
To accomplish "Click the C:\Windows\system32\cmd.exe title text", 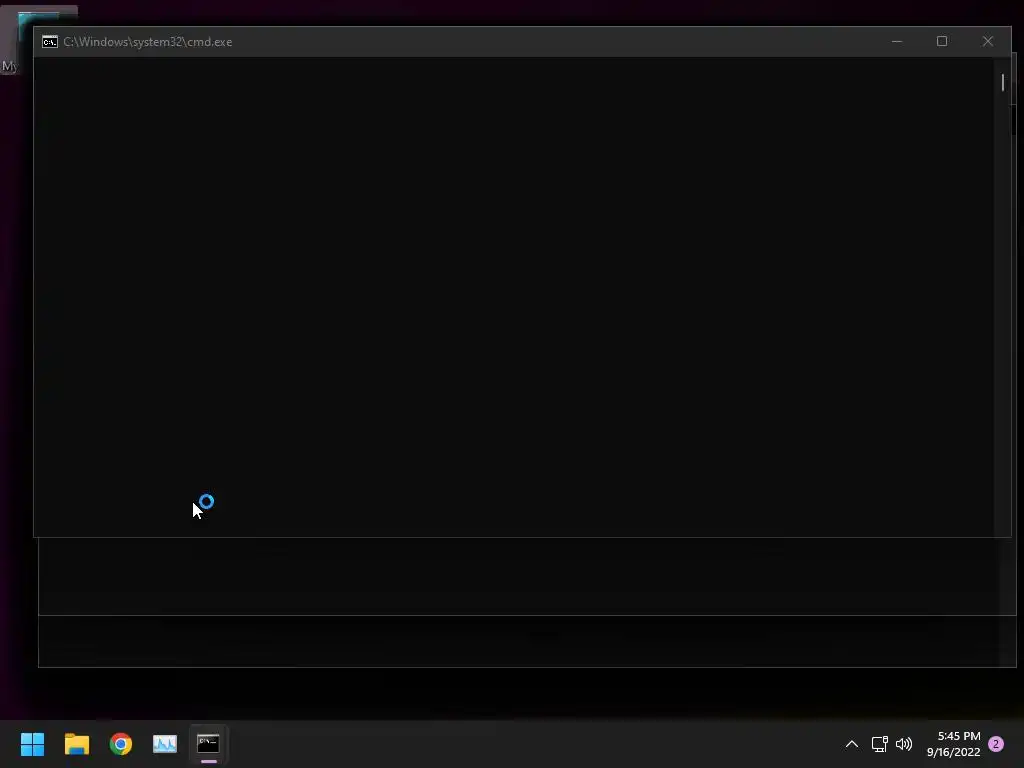I will pyautogui.click(x=148, y=42).
